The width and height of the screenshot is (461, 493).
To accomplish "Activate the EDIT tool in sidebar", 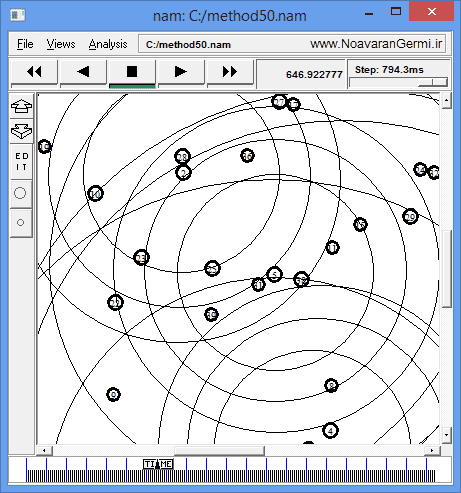I will click(x=21, y=162).
